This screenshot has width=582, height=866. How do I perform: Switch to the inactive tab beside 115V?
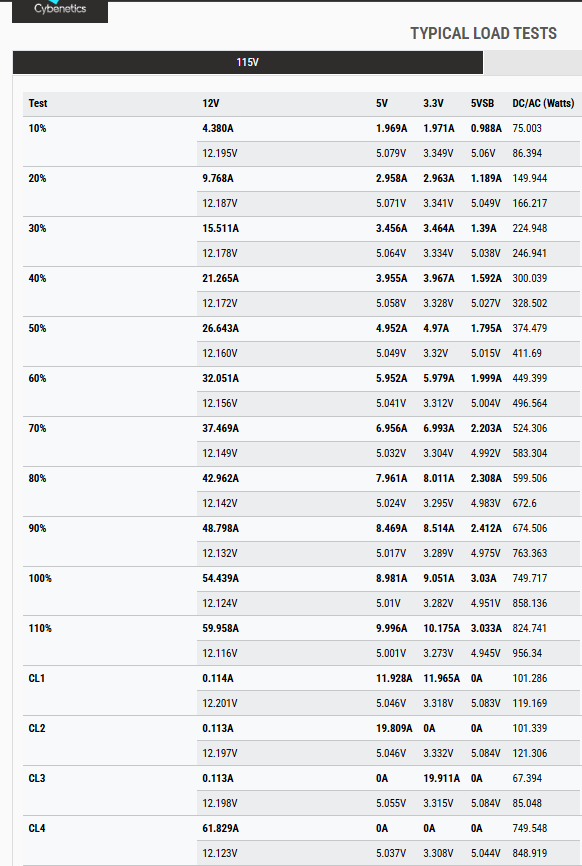coord(532,62)
